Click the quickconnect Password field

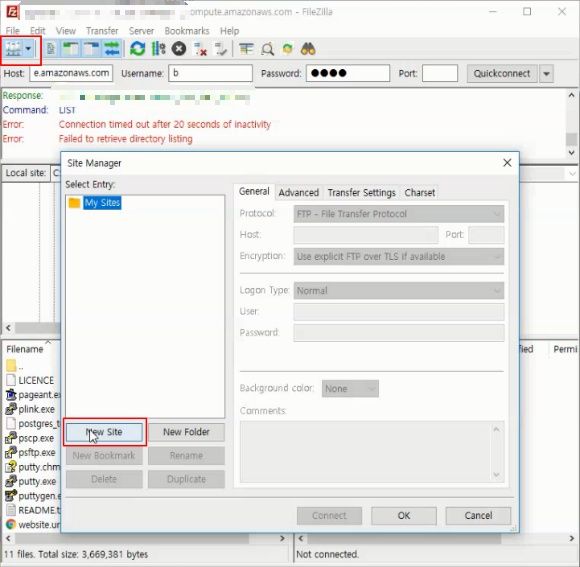coord(348,73)
